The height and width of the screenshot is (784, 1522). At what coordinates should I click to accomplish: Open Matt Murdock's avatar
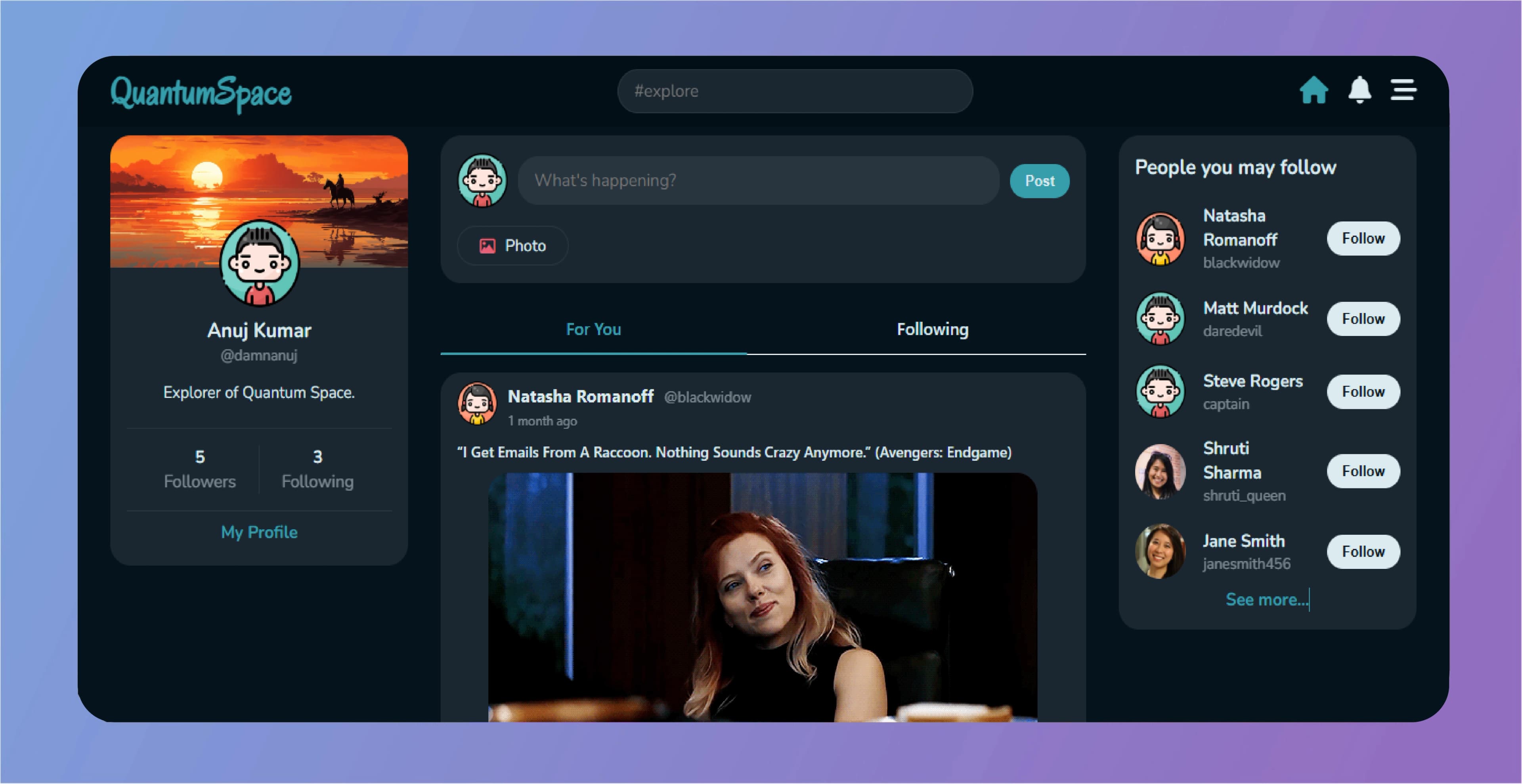1160,319
